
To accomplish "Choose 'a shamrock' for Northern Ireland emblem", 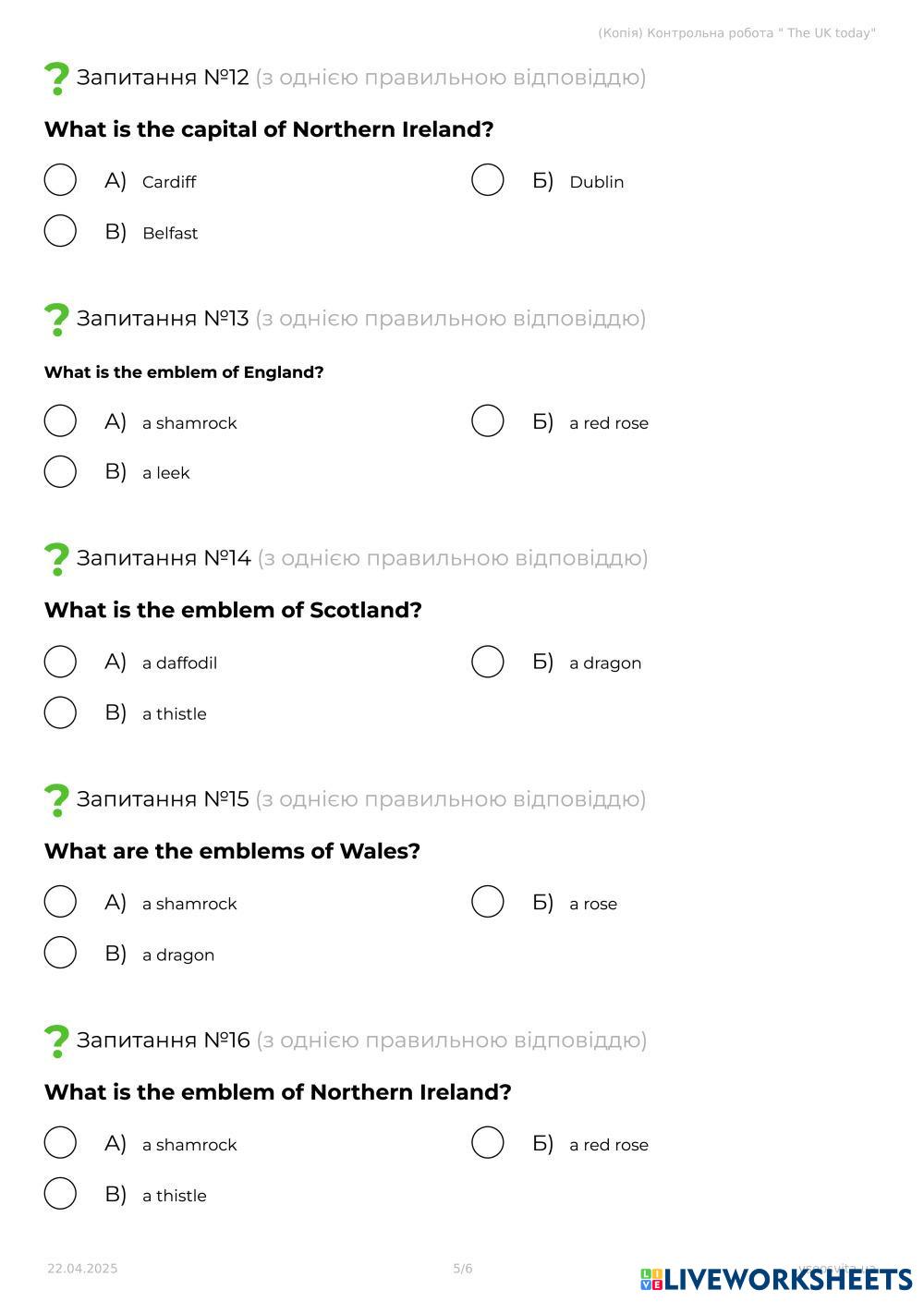I will (60, 1143).
